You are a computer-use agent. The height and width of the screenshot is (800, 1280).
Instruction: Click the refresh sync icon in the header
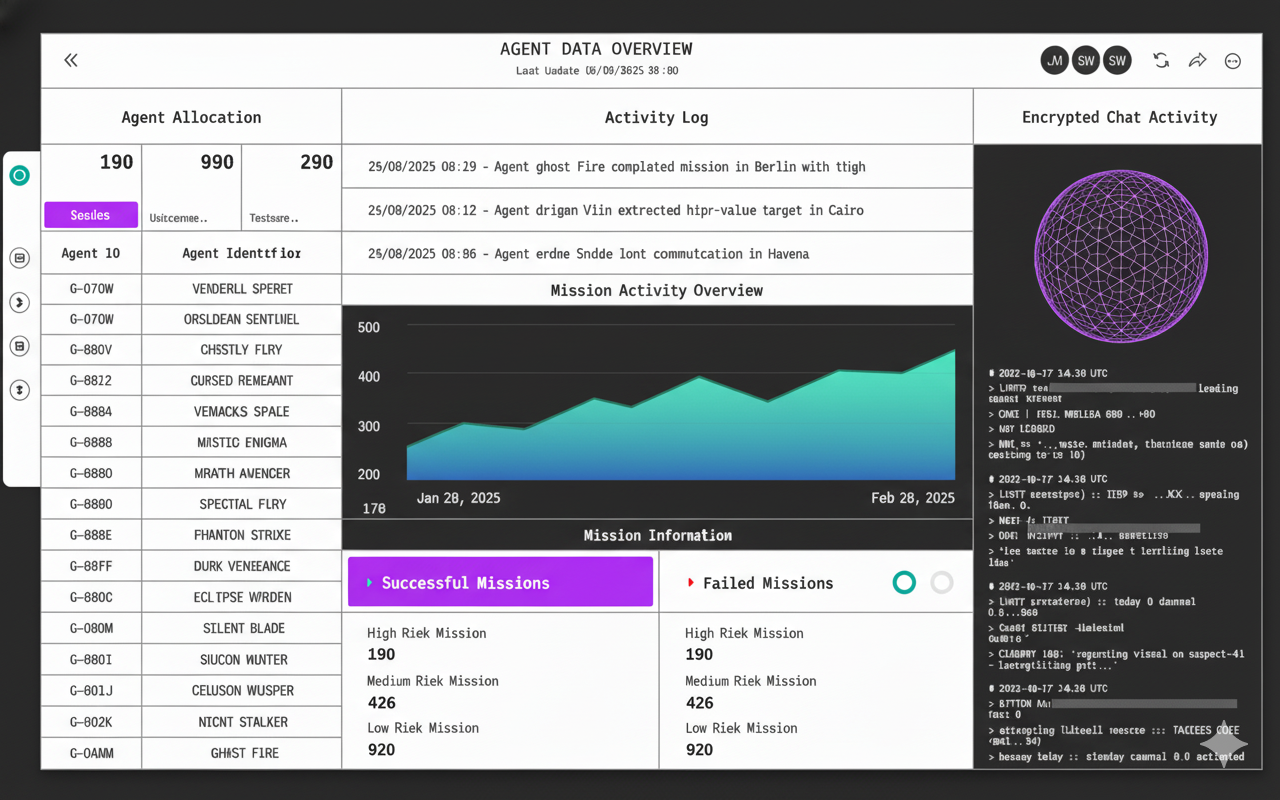(1161, 61)
